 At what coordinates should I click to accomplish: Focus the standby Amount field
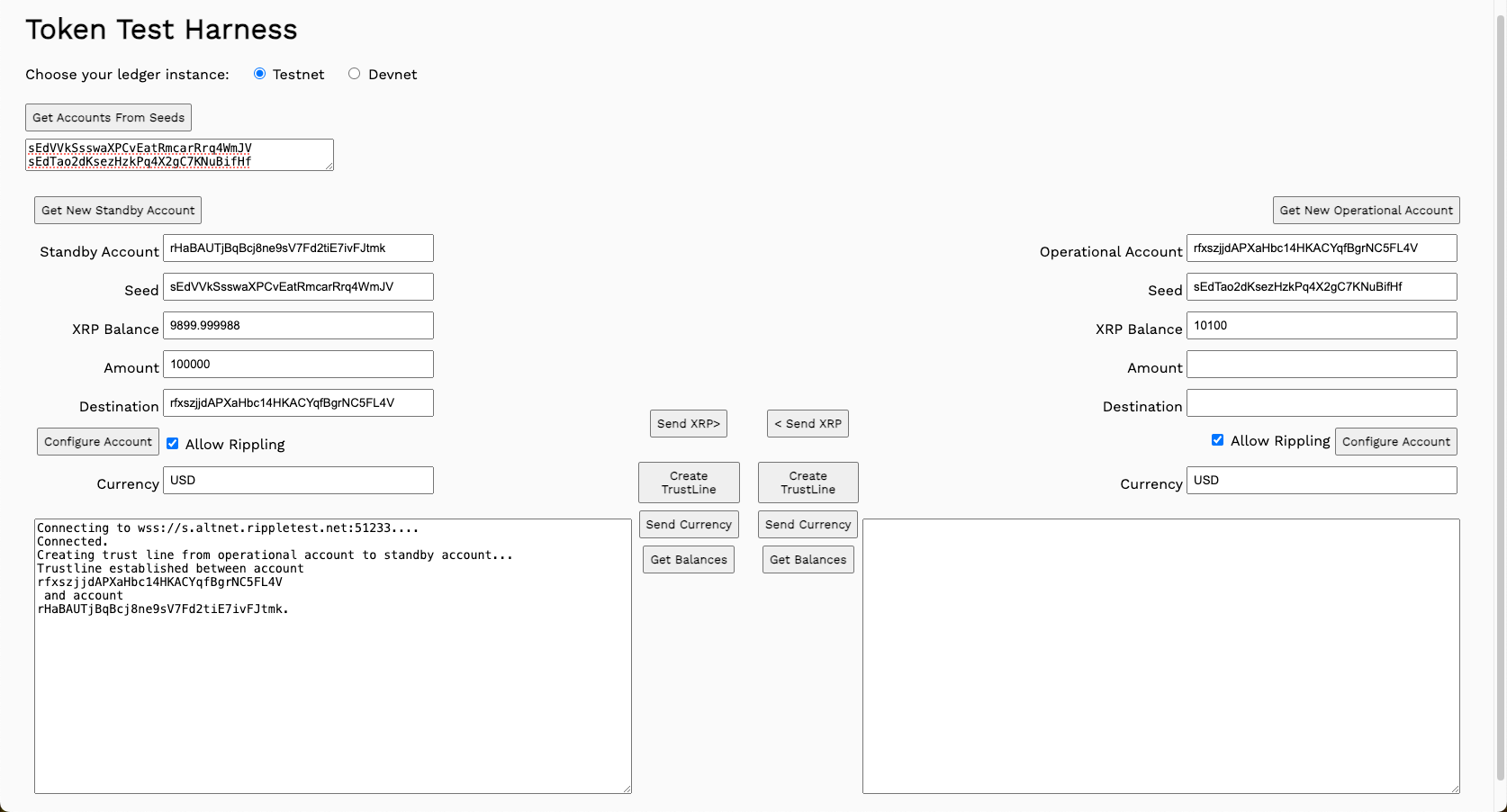pyautogui.click(x=298, y=365)
